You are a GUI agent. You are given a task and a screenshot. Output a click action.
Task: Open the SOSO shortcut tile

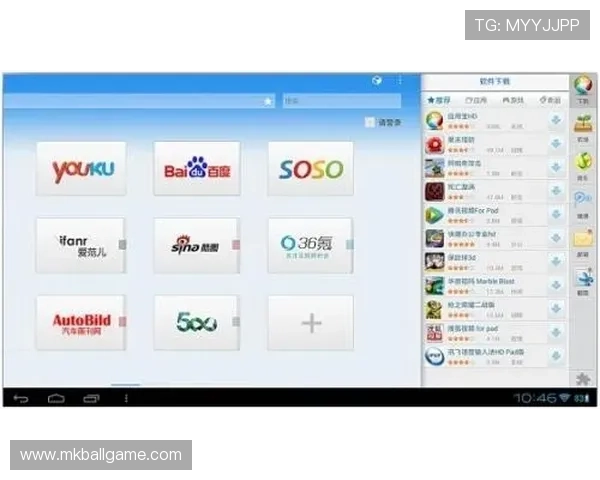click(x=310, y=169)
